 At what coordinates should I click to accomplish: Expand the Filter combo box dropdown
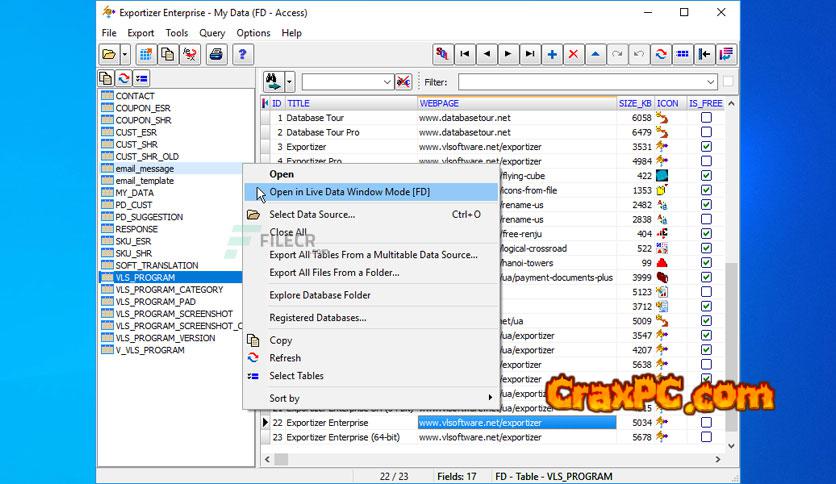pyautogui.click(x=710, y=82)
